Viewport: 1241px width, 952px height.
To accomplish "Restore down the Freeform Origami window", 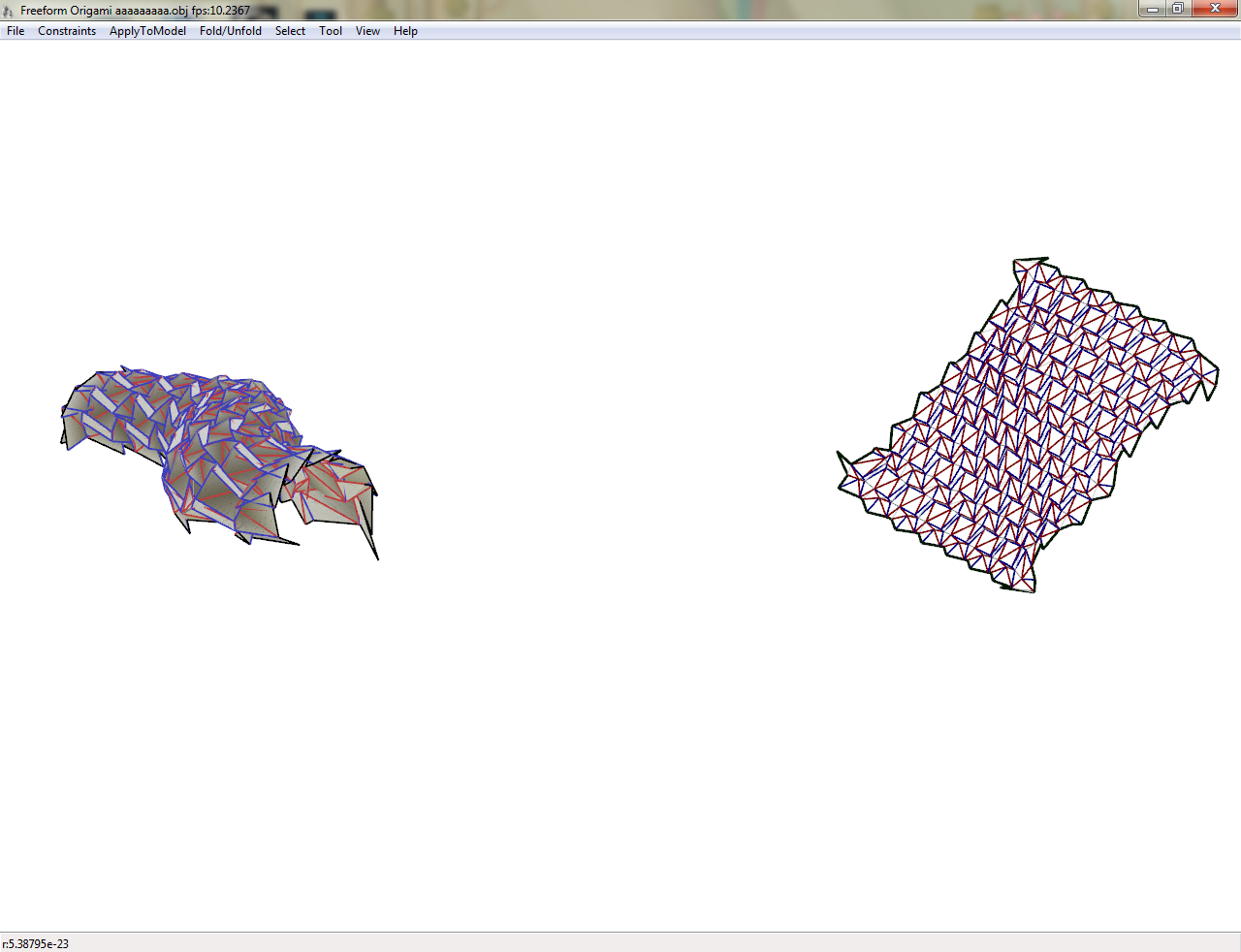I will (x=1178, y=9).
